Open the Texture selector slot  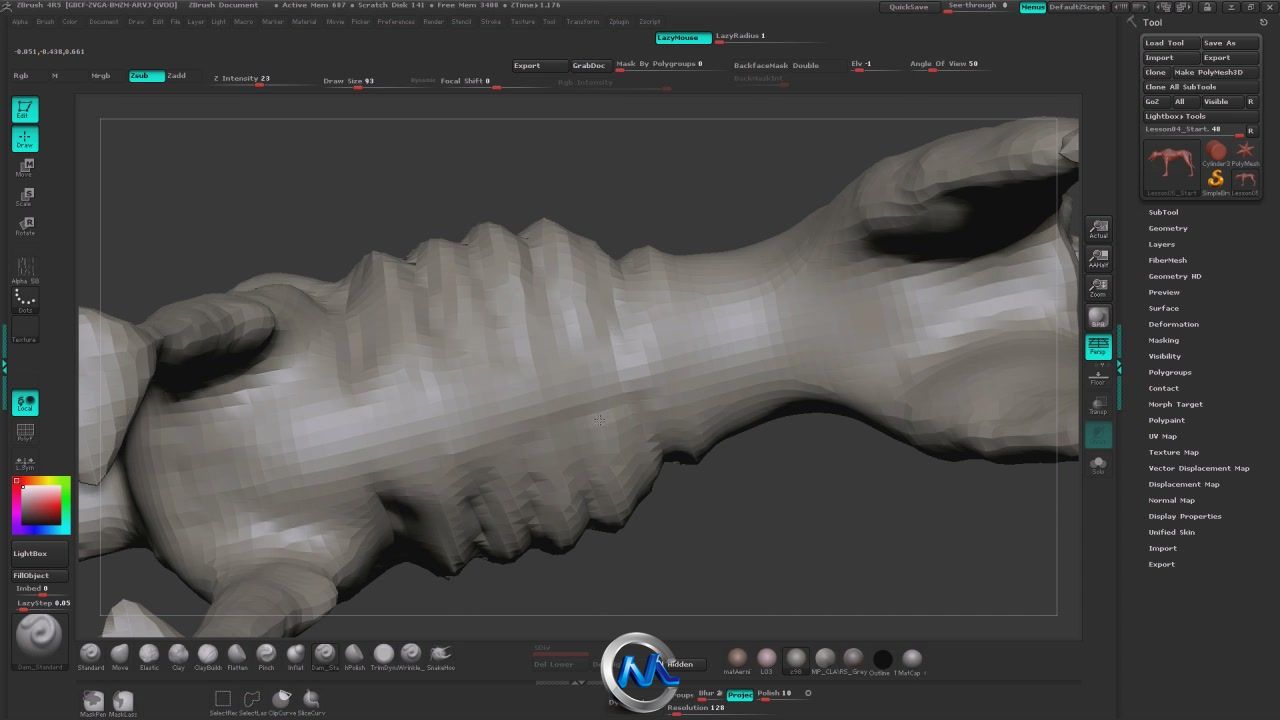point(25,330)
